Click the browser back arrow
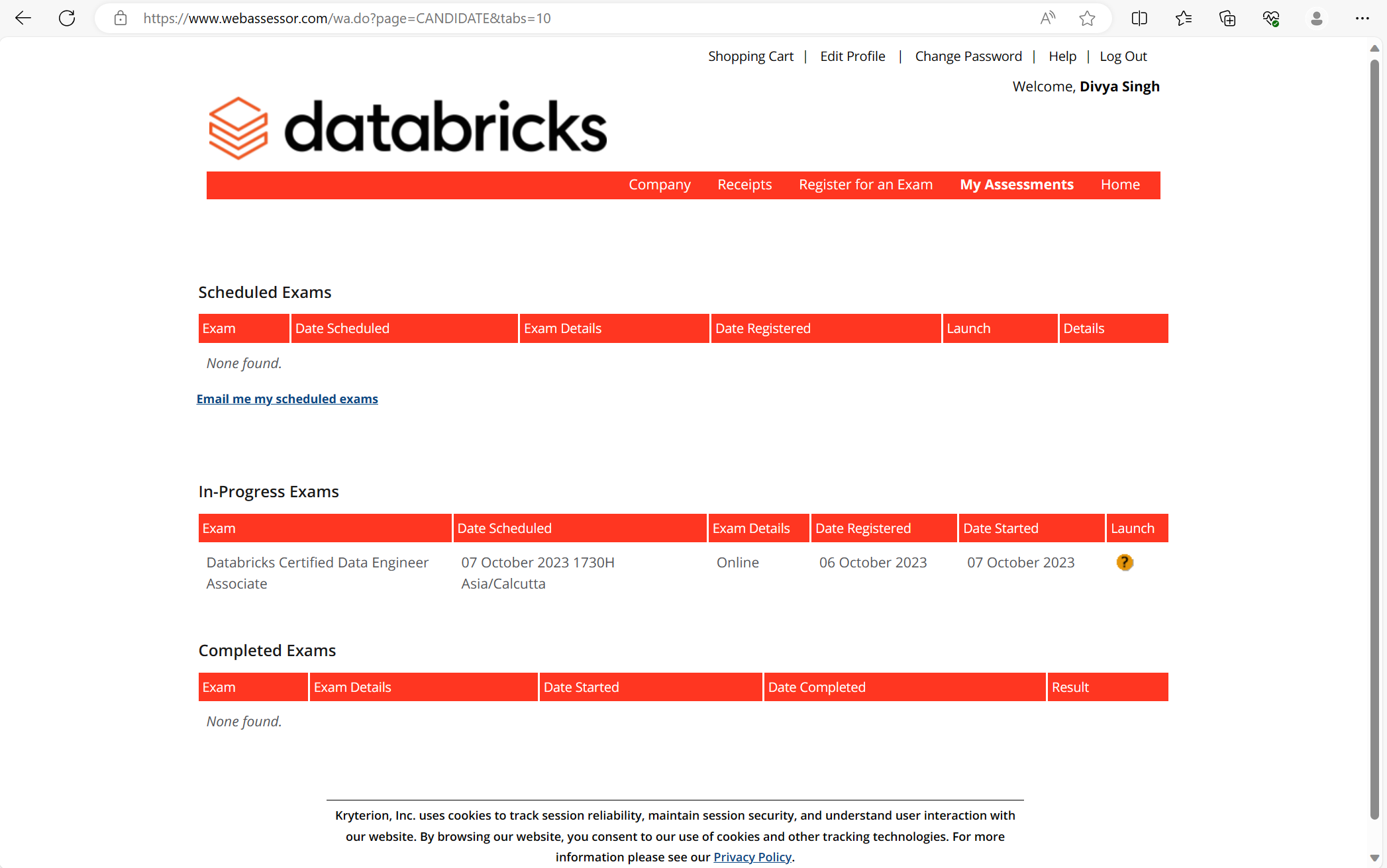 [x=23, y=18]
